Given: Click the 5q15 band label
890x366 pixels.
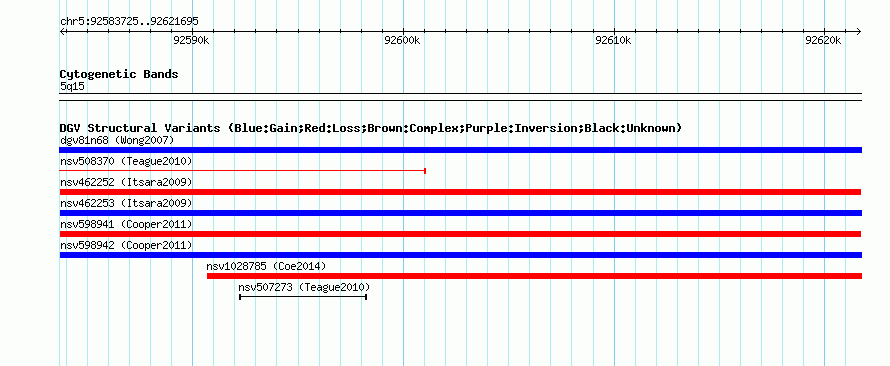Looking at the screenshot, I should pyautogui.click(x=73, y=86).
